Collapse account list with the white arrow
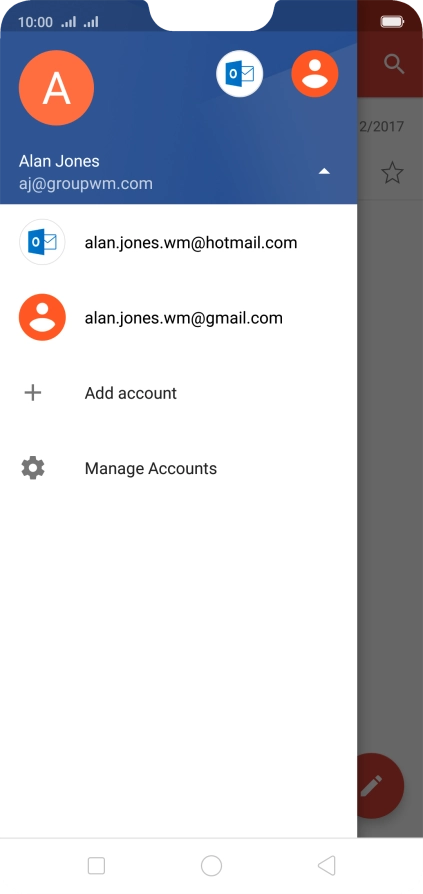The image size is (423, 894). click(x=324, y=171)
